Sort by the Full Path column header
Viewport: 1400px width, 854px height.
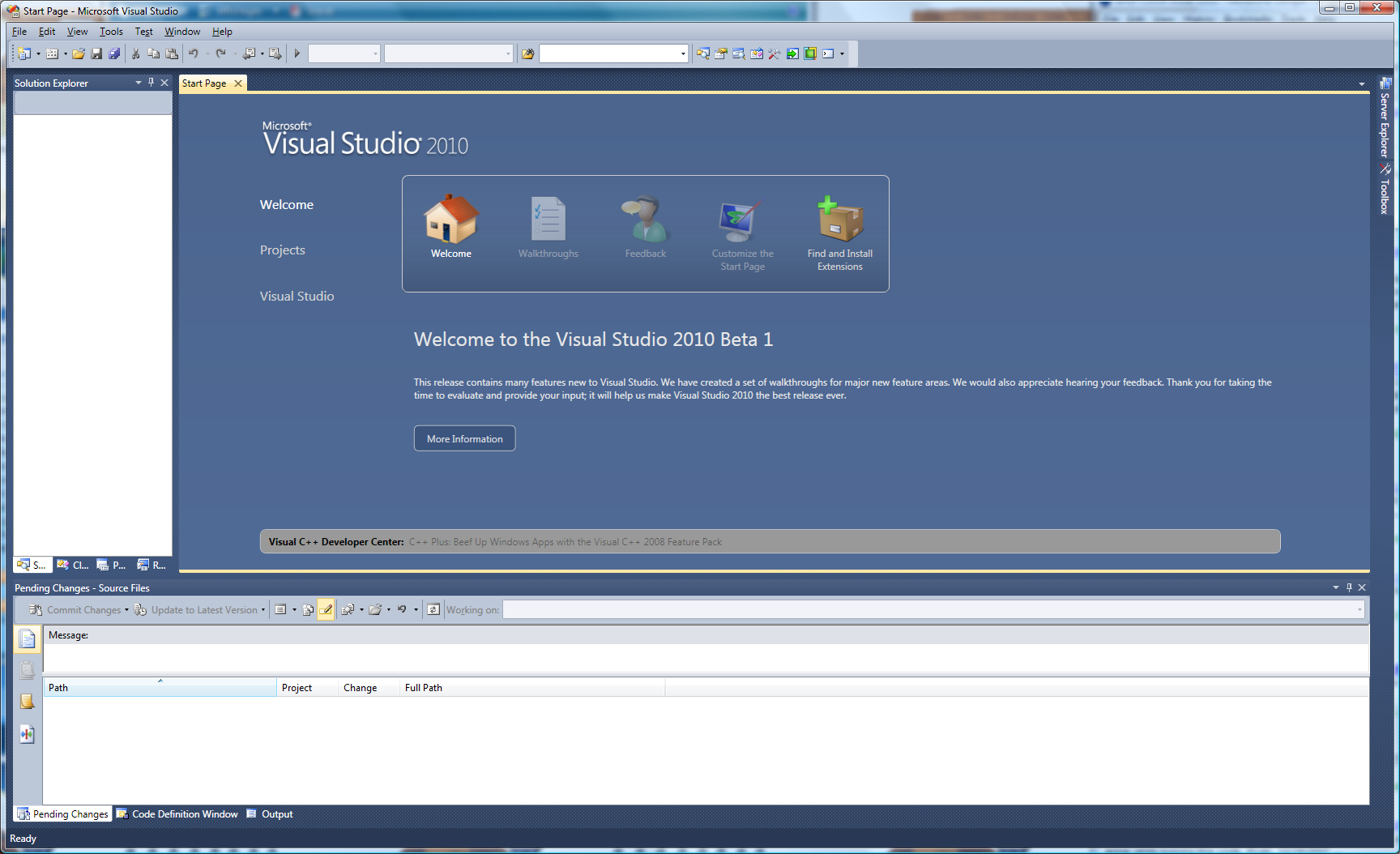pyautogui.click(x=532, y=688)
